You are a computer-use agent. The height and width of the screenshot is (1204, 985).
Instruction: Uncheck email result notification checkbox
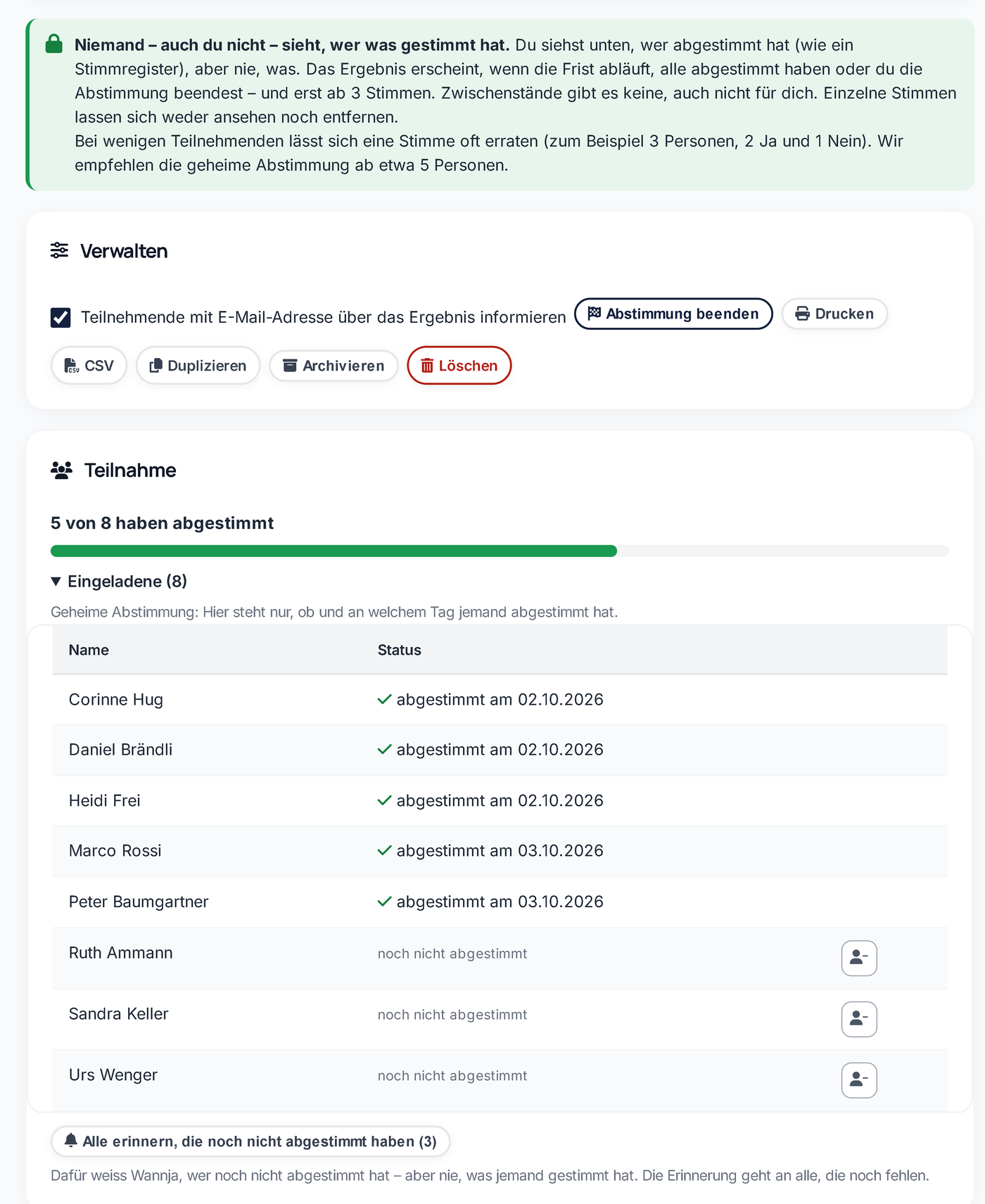point(61,317)
